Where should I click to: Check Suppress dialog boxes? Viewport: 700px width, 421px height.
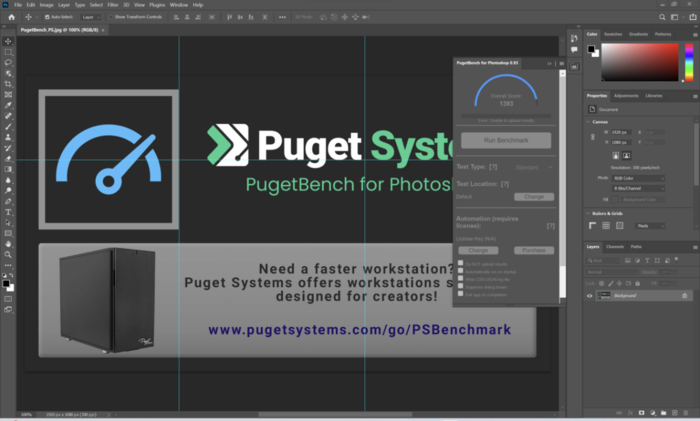pyautogui.click(x=461, y=286)
